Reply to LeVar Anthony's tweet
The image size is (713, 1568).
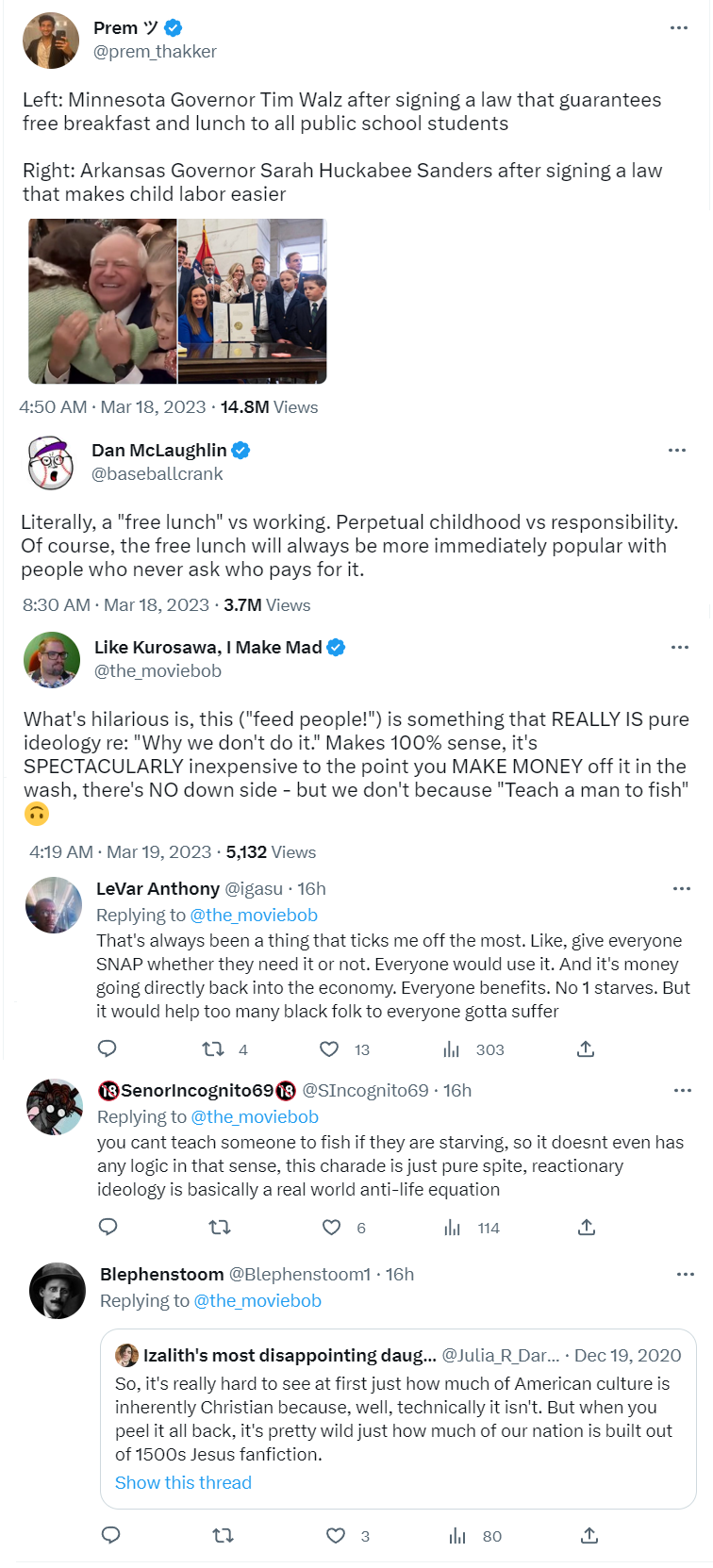coord(108,1048)
